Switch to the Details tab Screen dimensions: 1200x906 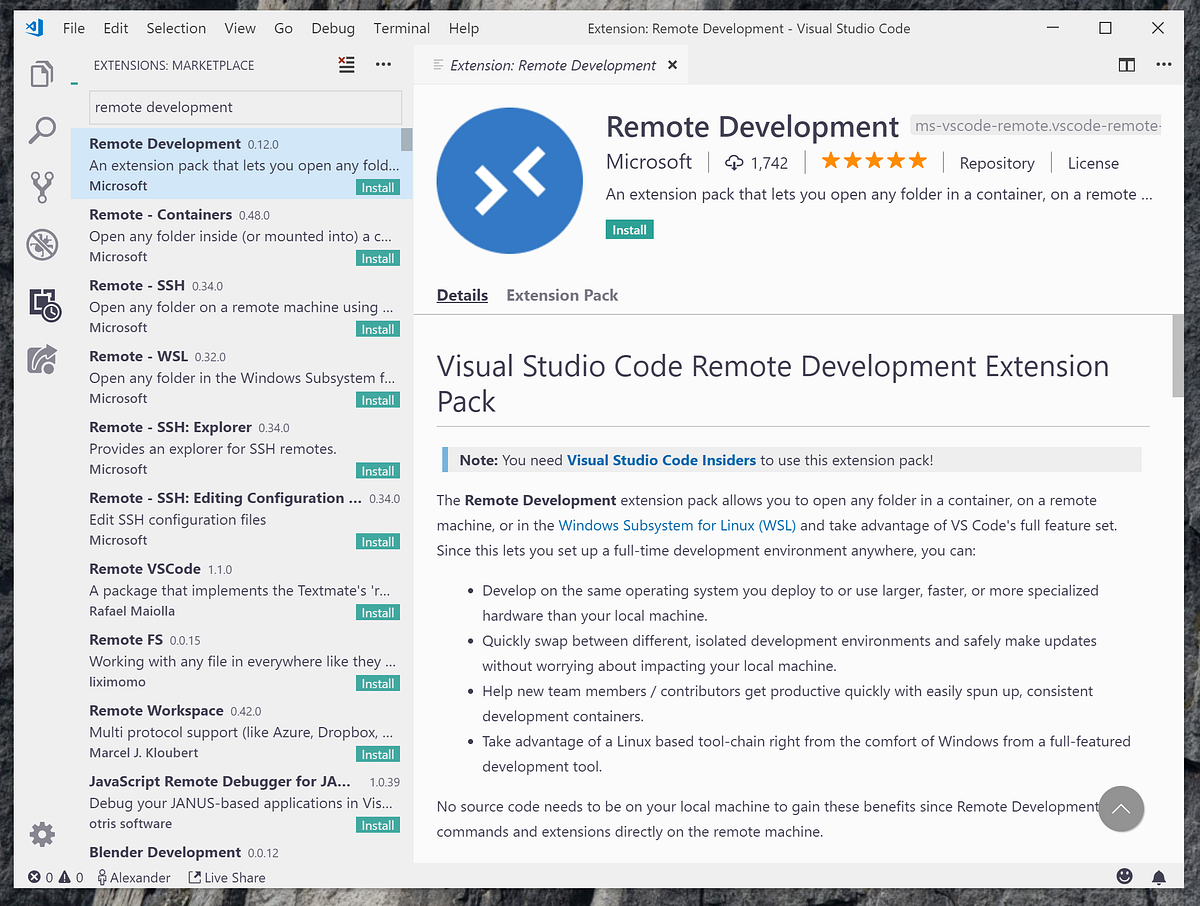click(462, 295)
